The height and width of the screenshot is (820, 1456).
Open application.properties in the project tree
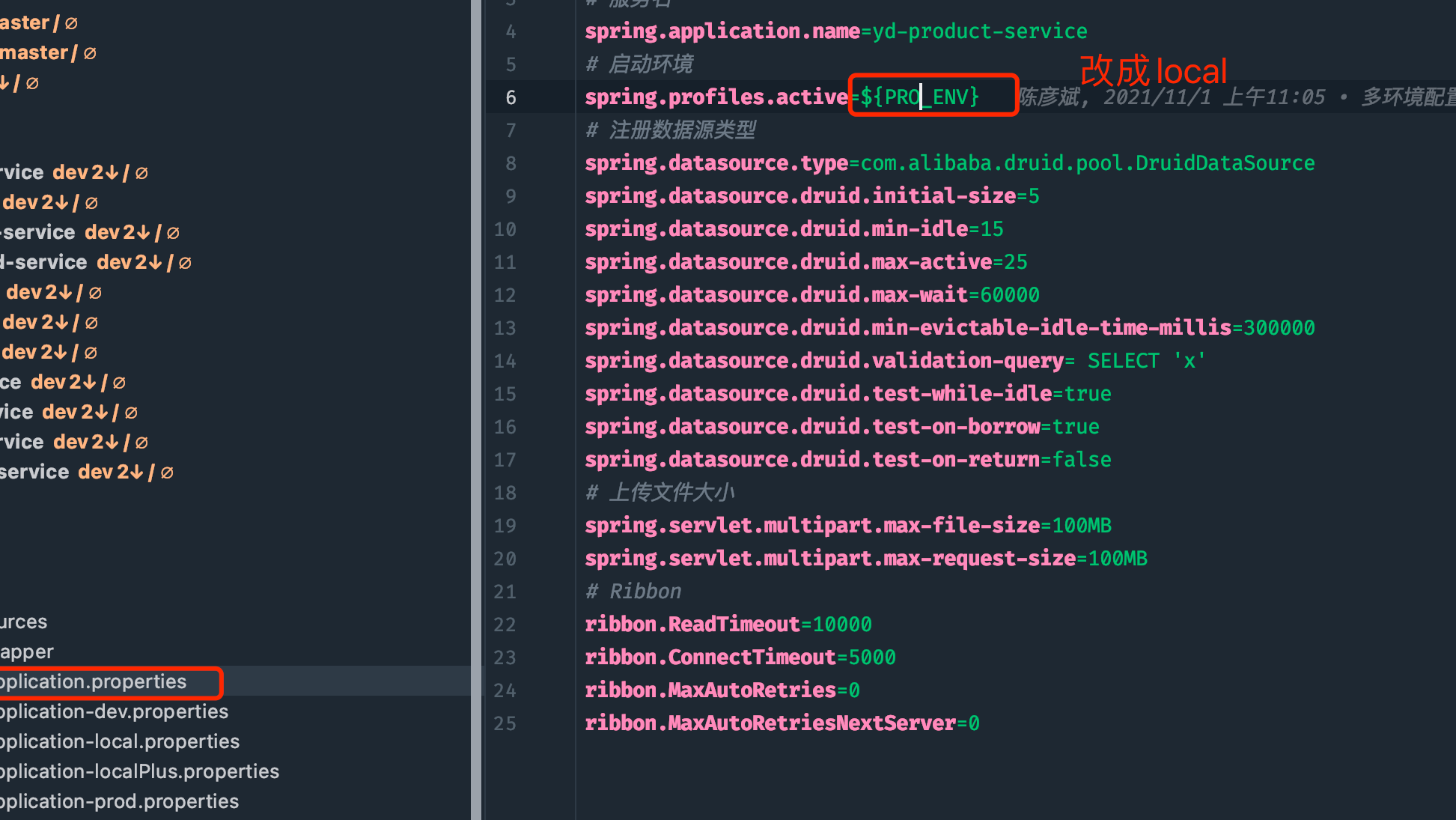pos(94,682)
